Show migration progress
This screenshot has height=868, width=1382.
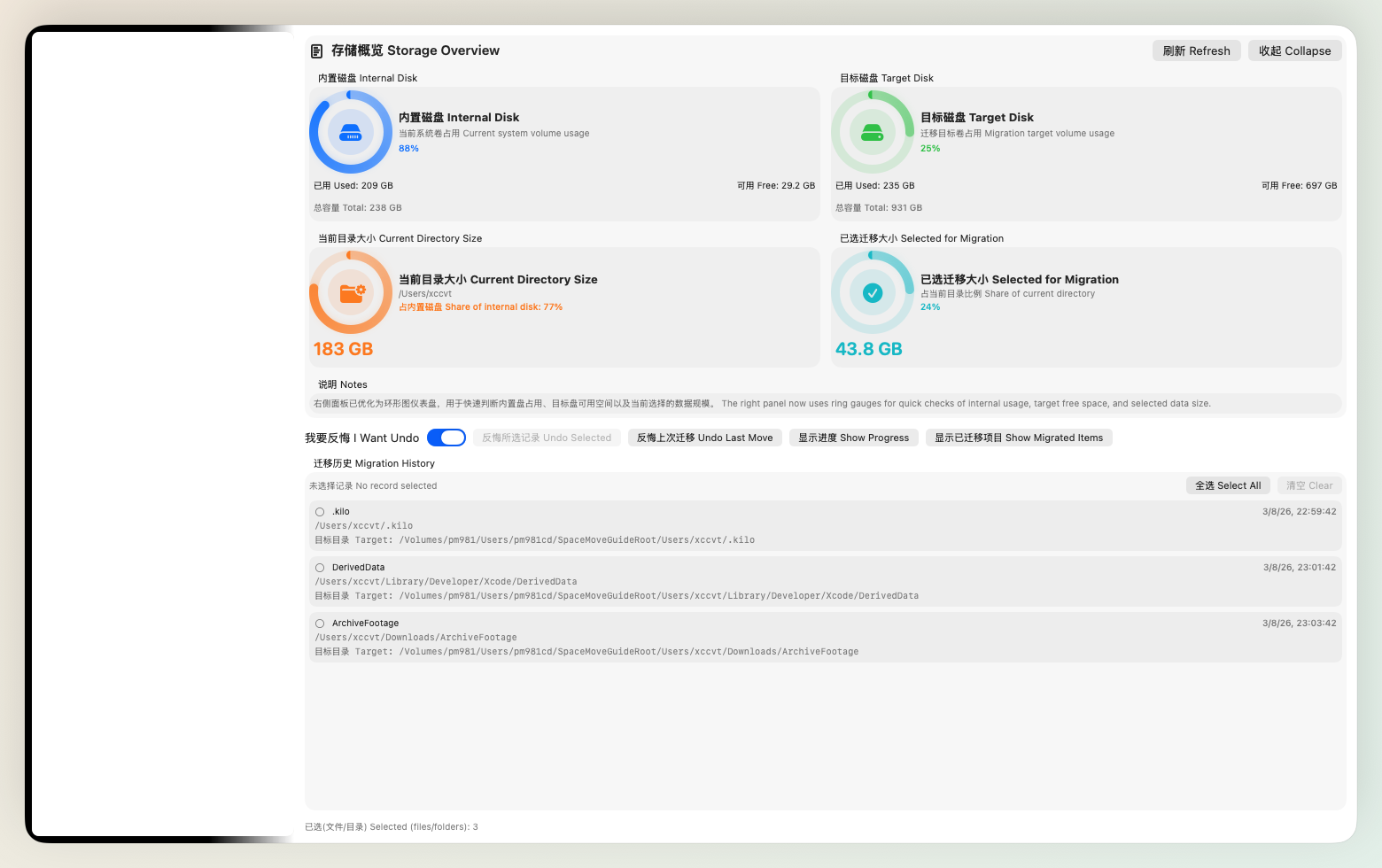click(853, 438)
